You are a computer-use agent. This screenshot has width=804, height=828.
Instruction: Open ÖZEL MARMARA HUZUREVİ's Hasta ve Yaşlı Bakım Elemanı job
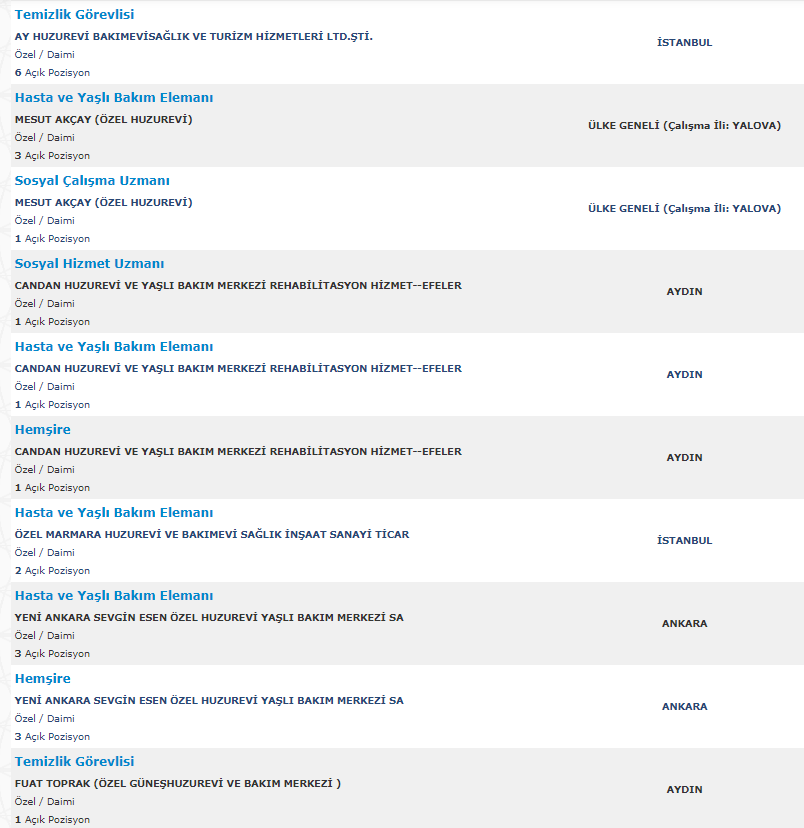(113, 513)
